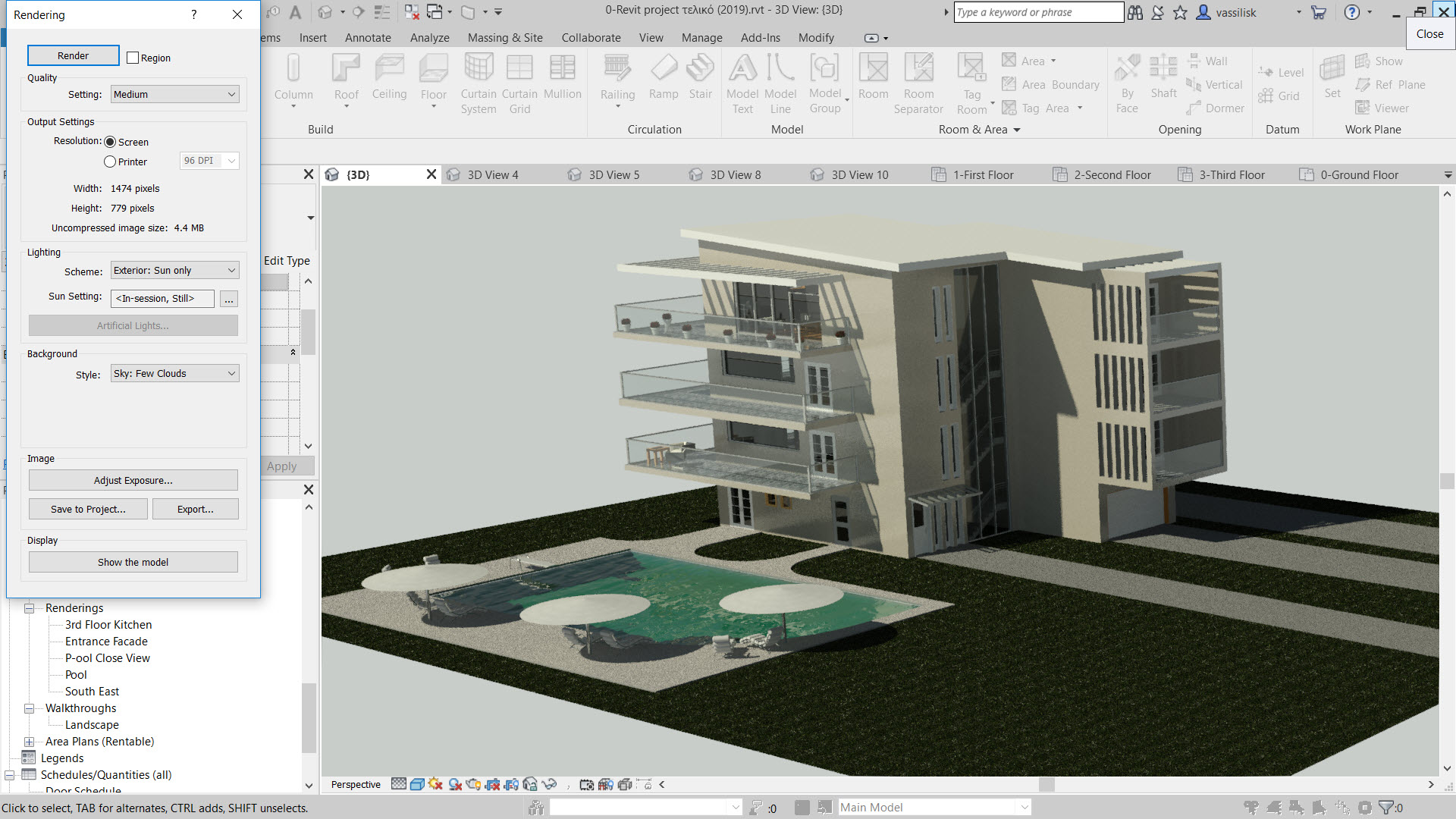Click the 3D view horizontal scrollbar thumb
Viewport: 1456px width, 819px height.
tap(1046, 785)
